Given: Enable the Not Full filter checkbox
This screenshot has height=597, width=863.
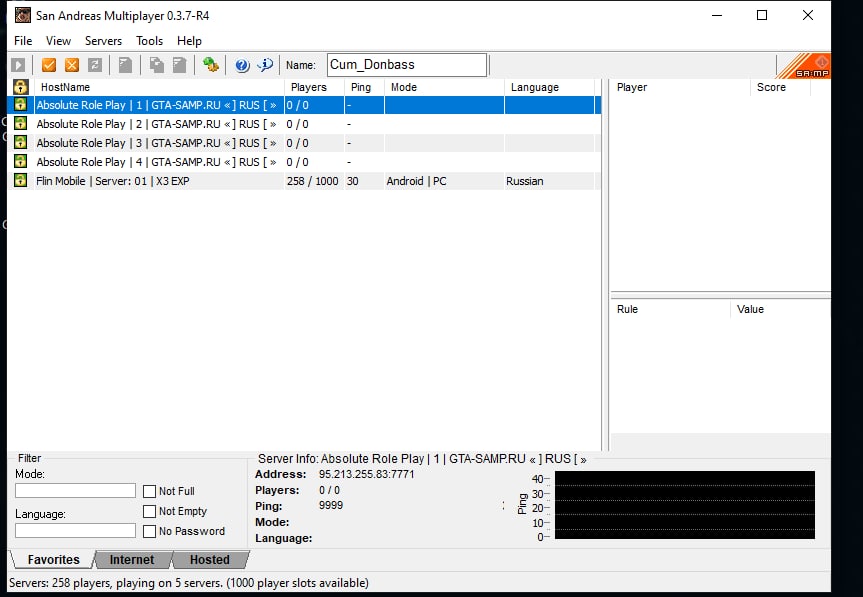Looking at the screenshot, I should coord(149,491).
